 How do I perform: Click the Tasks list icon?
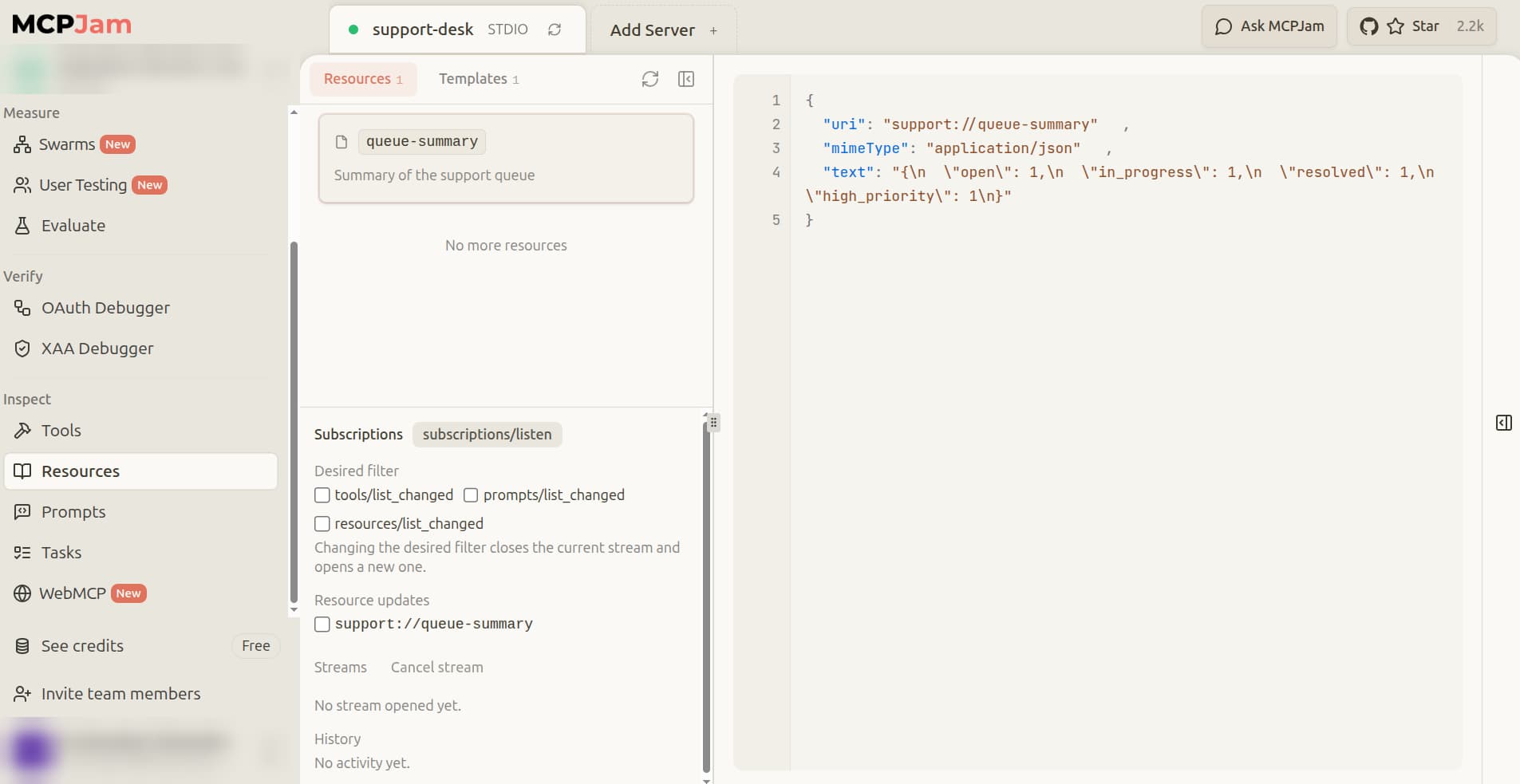coord(22,553)
